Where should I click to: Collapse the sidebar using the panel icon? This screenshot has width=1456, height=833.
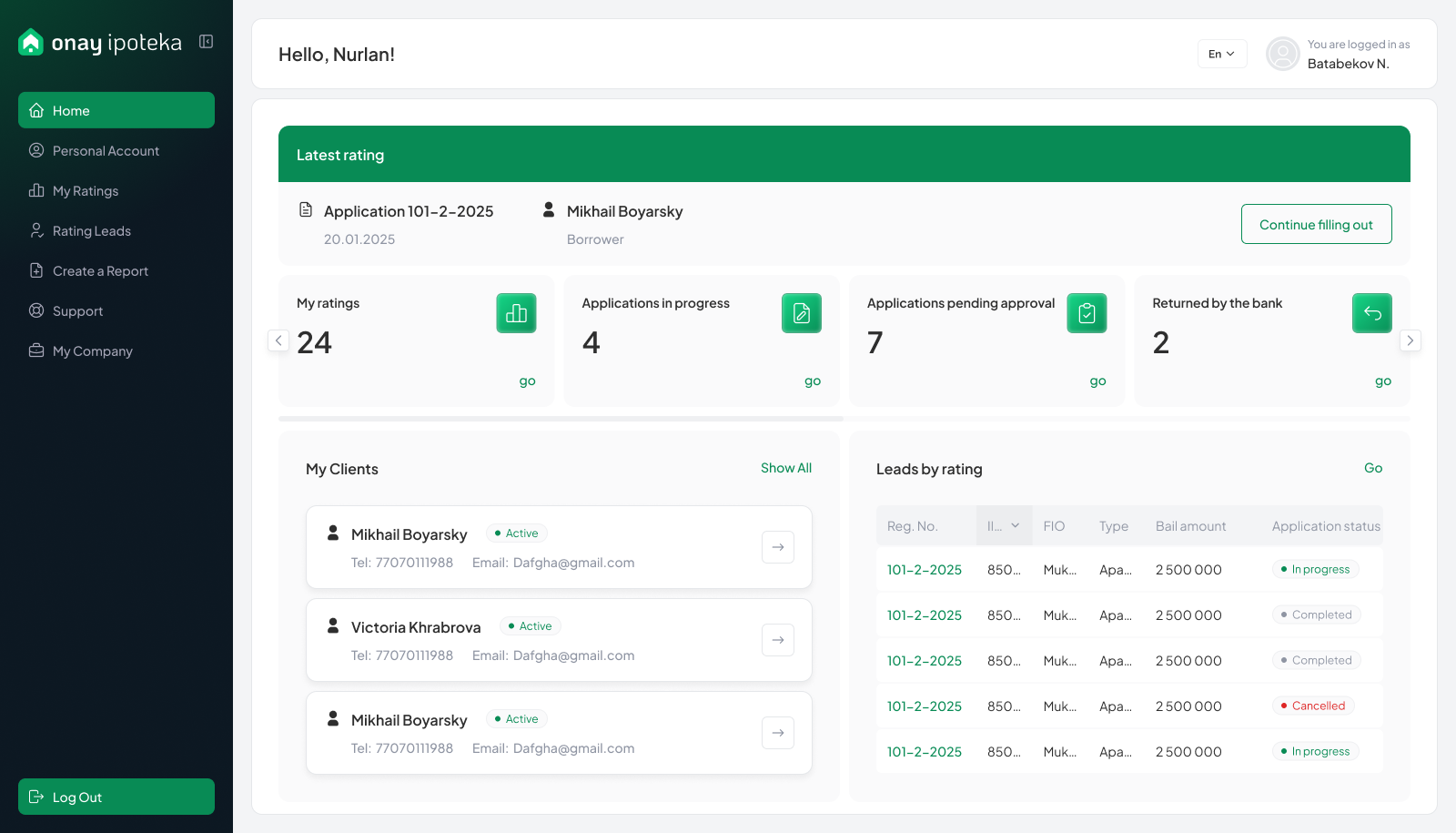tap(207, 42)
